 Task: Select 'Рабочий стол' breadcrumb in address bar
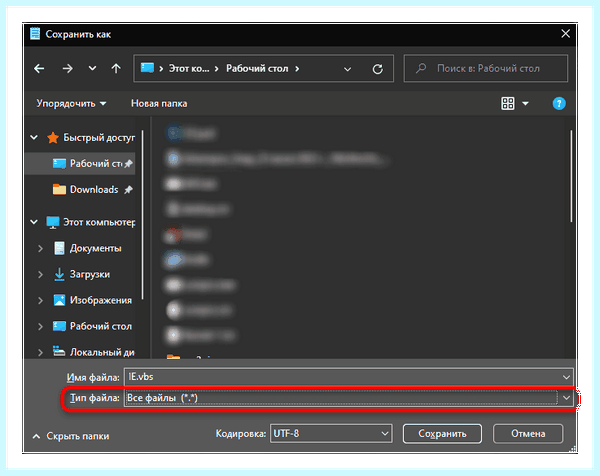257,68
